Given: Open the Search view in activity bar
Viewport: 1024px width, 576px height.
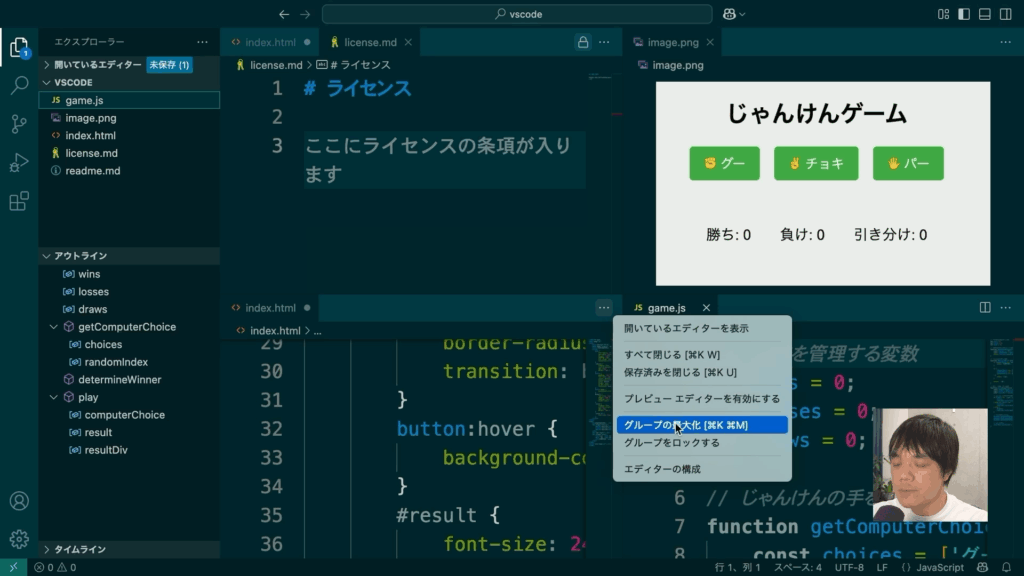Looking at the screenshot, I should [19, 85].
